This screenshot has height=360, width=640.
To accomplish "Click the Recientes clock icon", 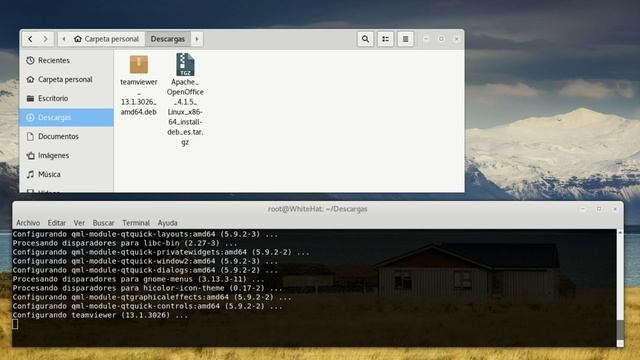I will [30, 60].
